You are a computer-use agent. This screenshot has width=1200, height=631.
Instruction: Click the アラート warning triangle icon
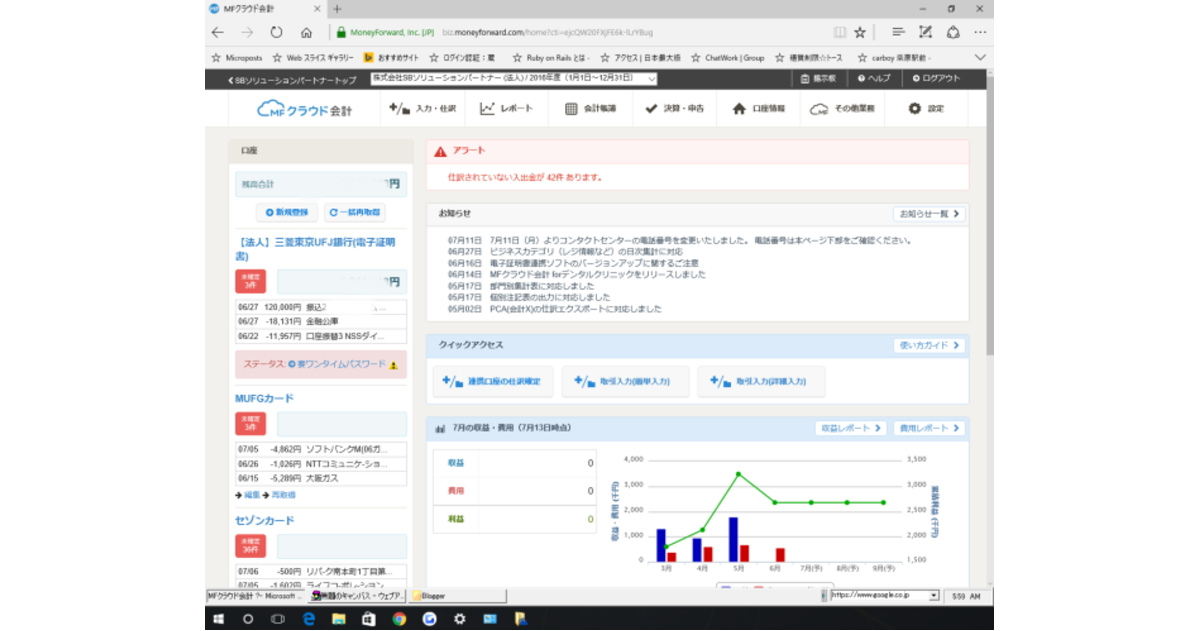tap(440, 150)
